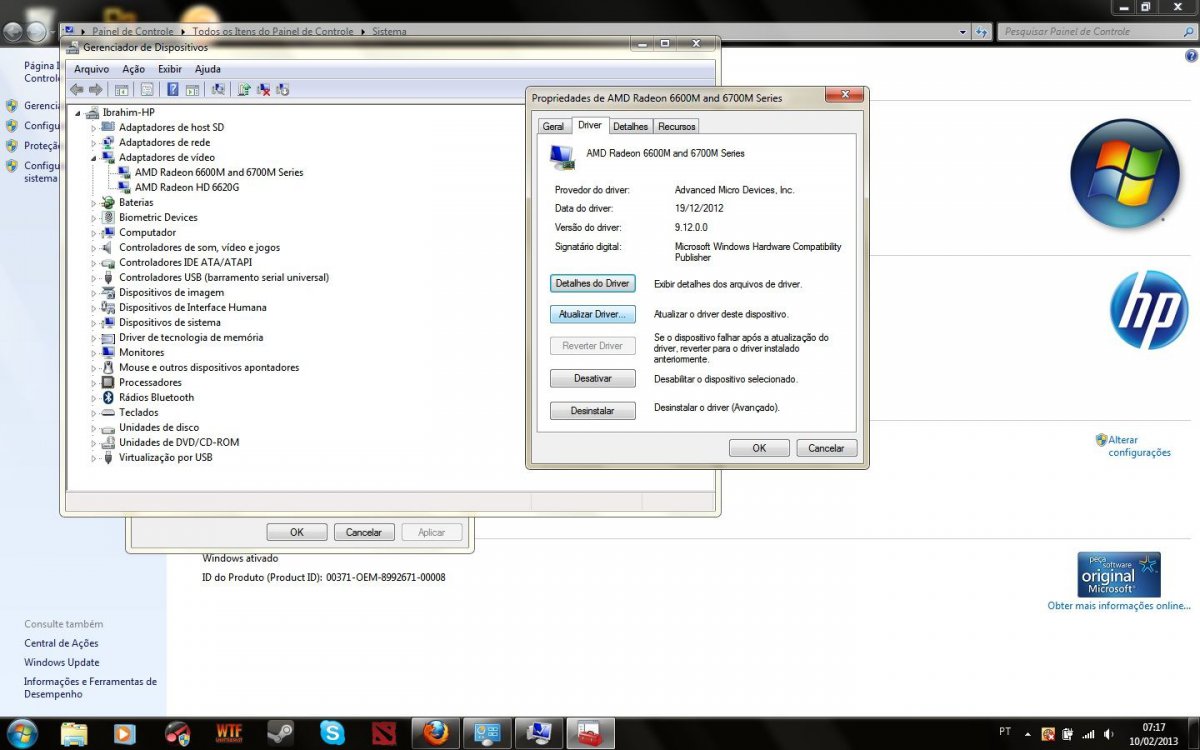
Task: Click the fingerprint icon beside Biometric Devices
Action: (x=108, y=217)
